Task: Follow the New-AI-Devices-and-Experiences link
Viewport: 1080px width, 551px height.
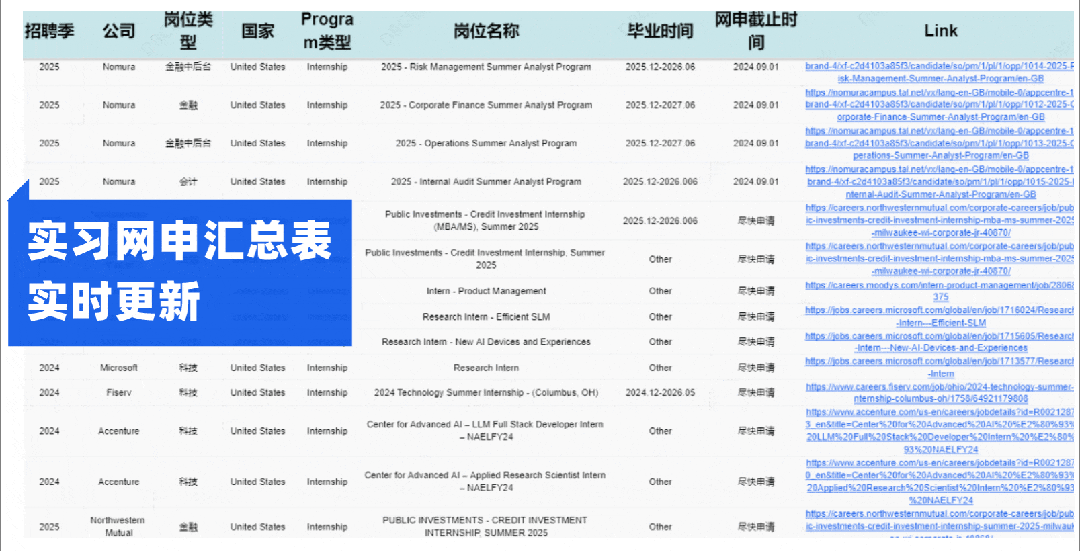Action: [940, 342]
